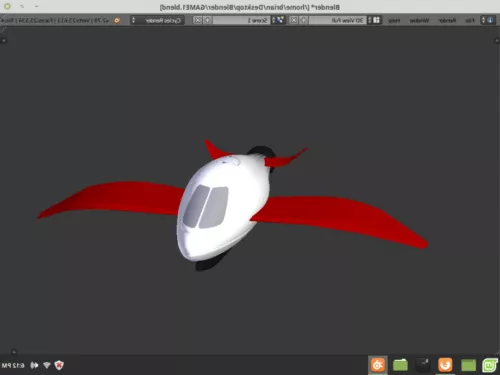Select the Scene name field
This screenshot has width=500, height=375.
pos(241,20)
